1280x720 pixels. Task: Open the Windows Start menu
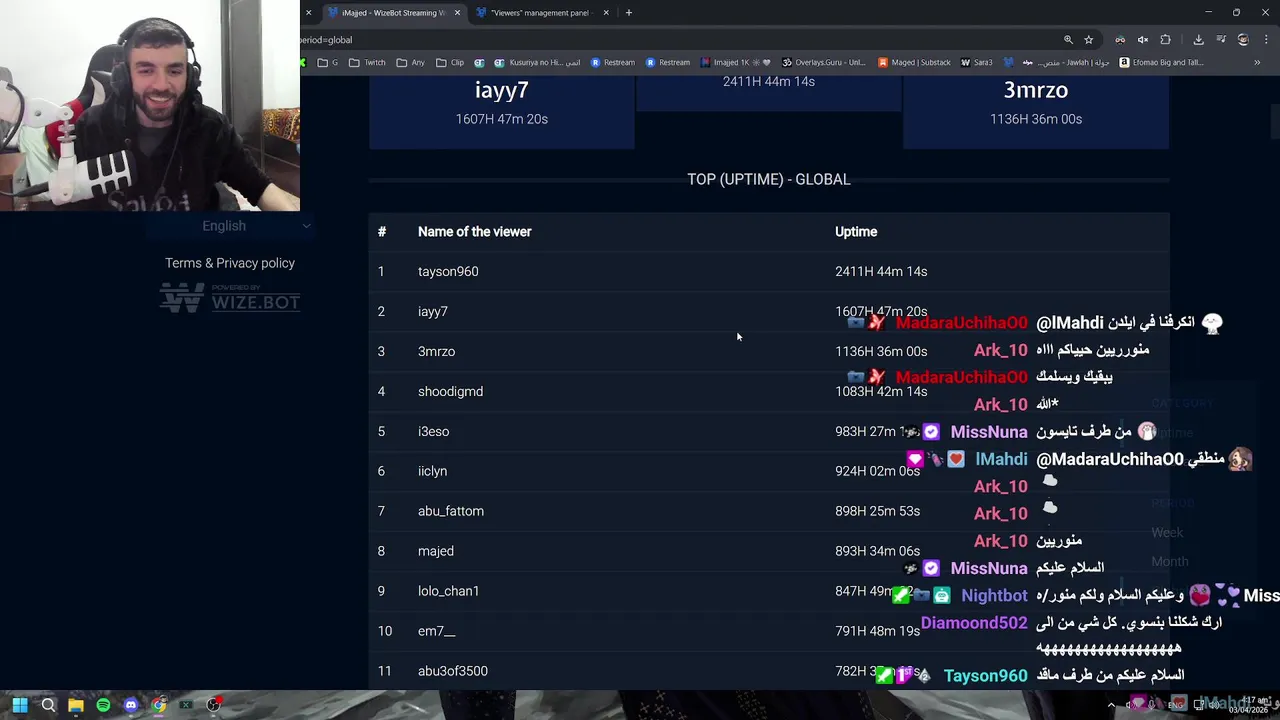(20, 705)
